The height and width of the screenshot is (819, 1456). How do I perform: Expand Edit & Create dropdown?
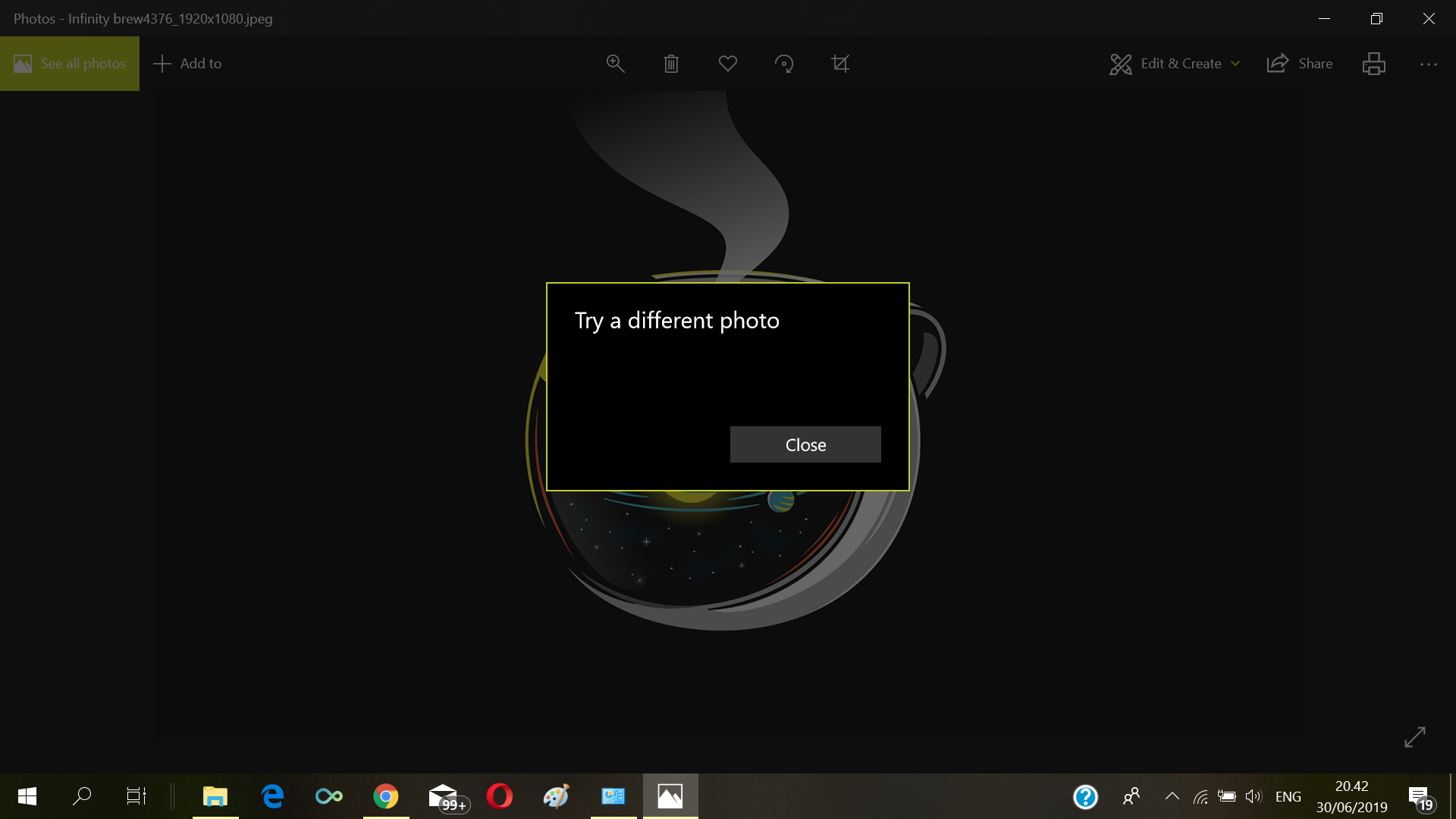(x=1175, y=64)
